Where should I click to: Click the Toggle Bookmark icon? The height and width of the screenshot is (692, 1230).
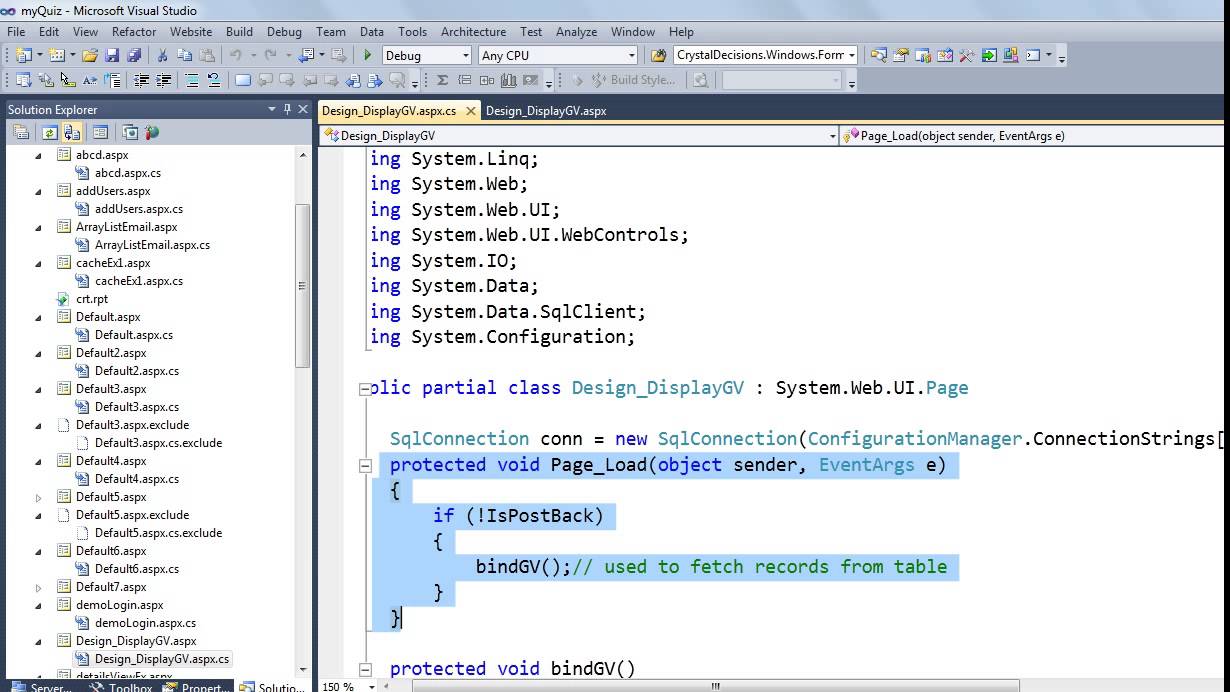coord(242,80)
